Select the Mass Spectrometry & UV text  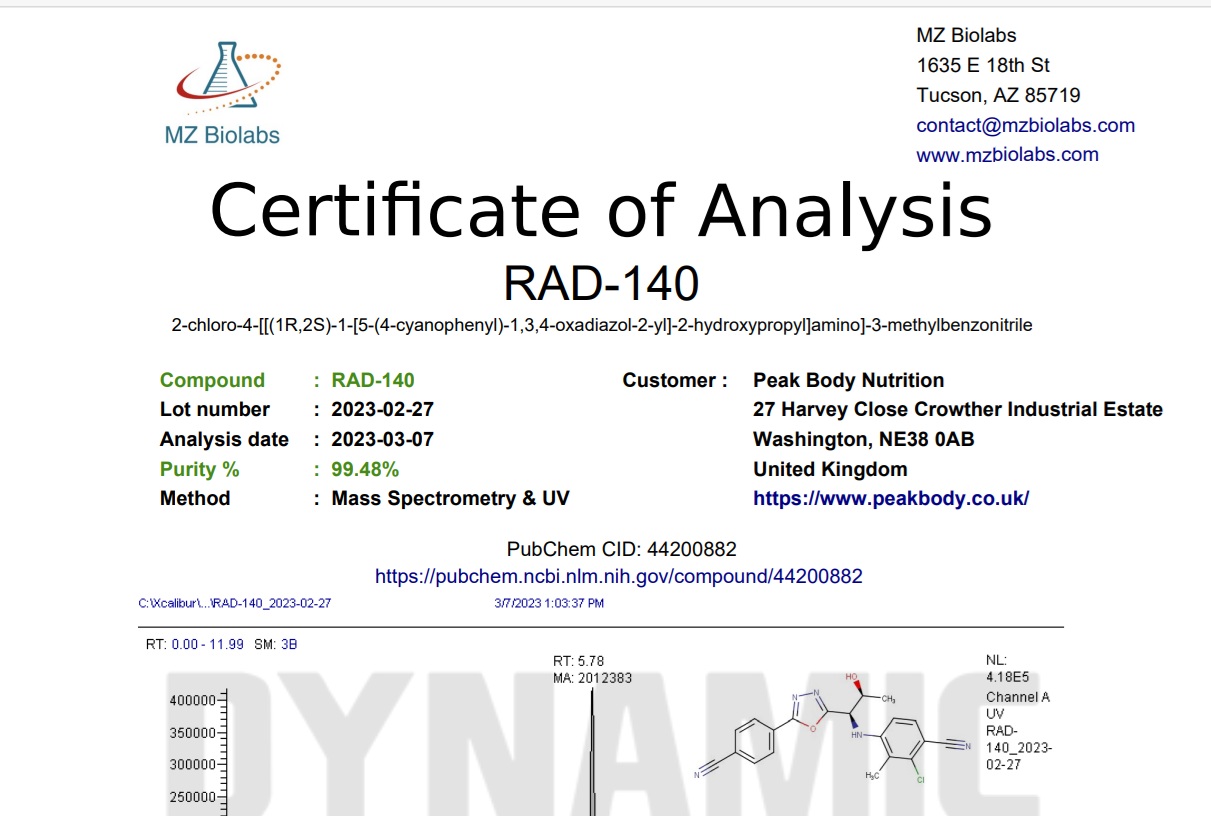pos(451,498)
